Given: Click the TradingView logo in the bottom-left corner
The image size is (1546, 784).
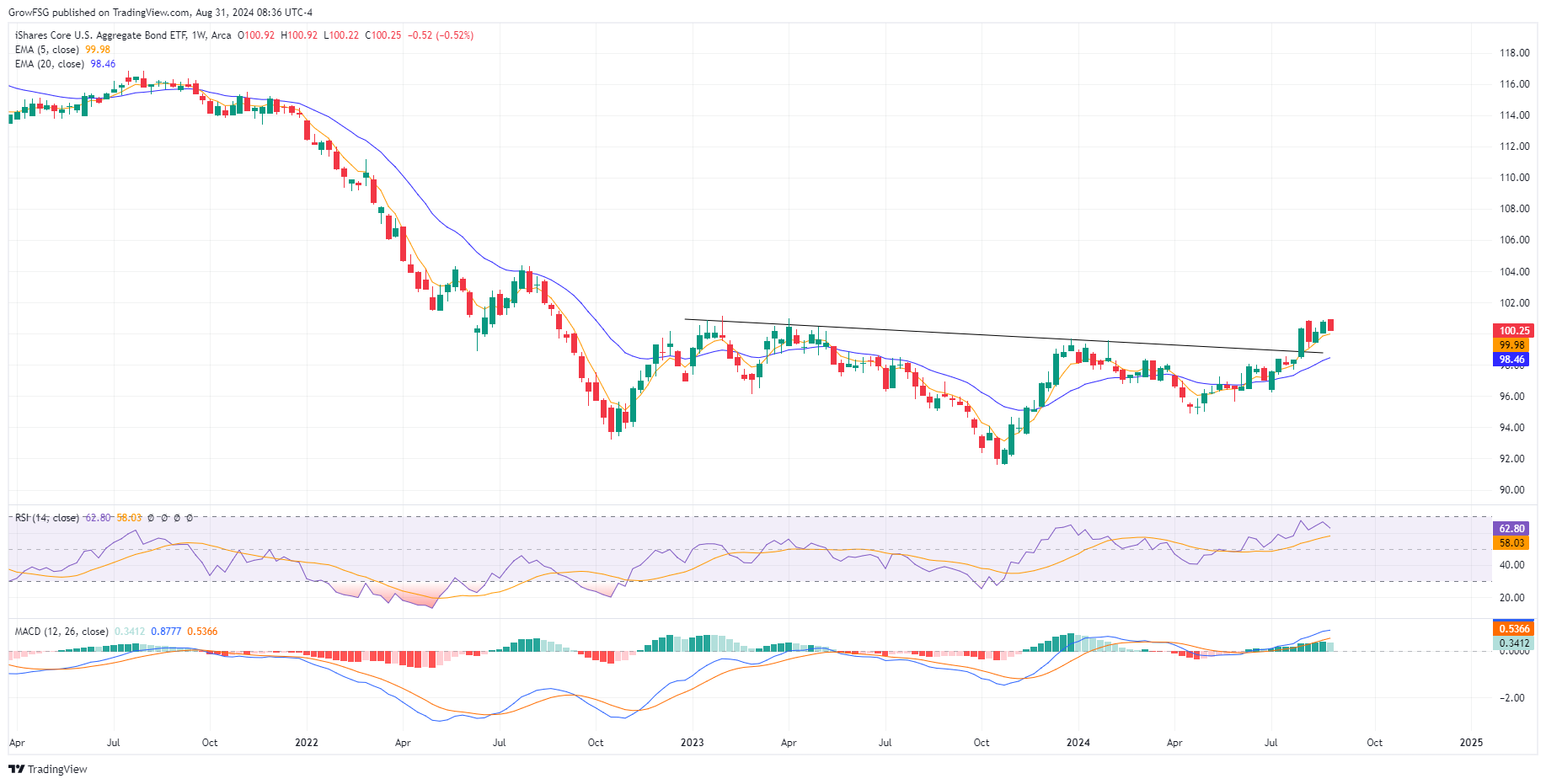Looking at the screenshot, I should coord(48,769).
